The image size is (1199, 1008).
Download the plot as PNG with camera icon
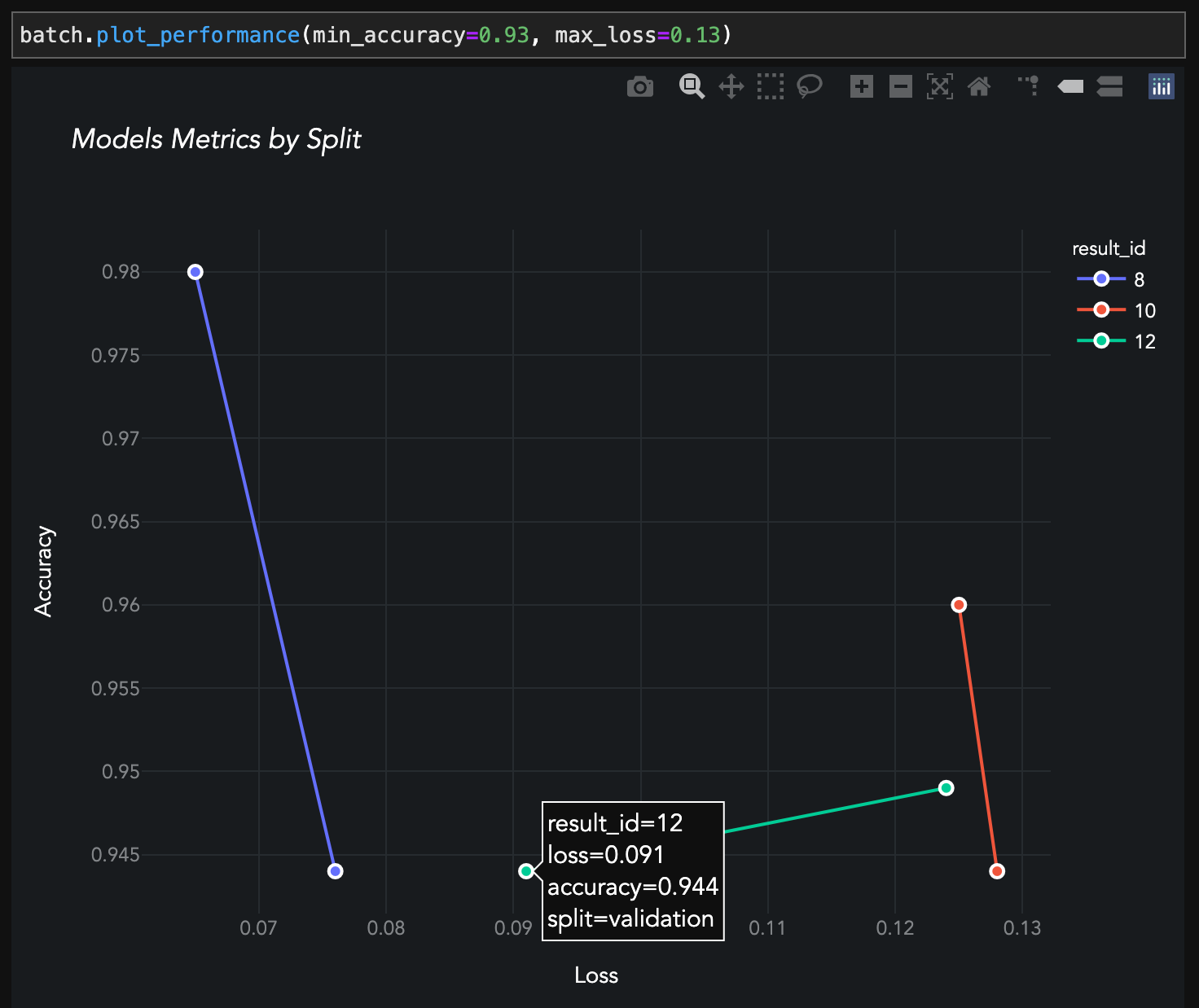pyautogui.click(x=639, y=86)
